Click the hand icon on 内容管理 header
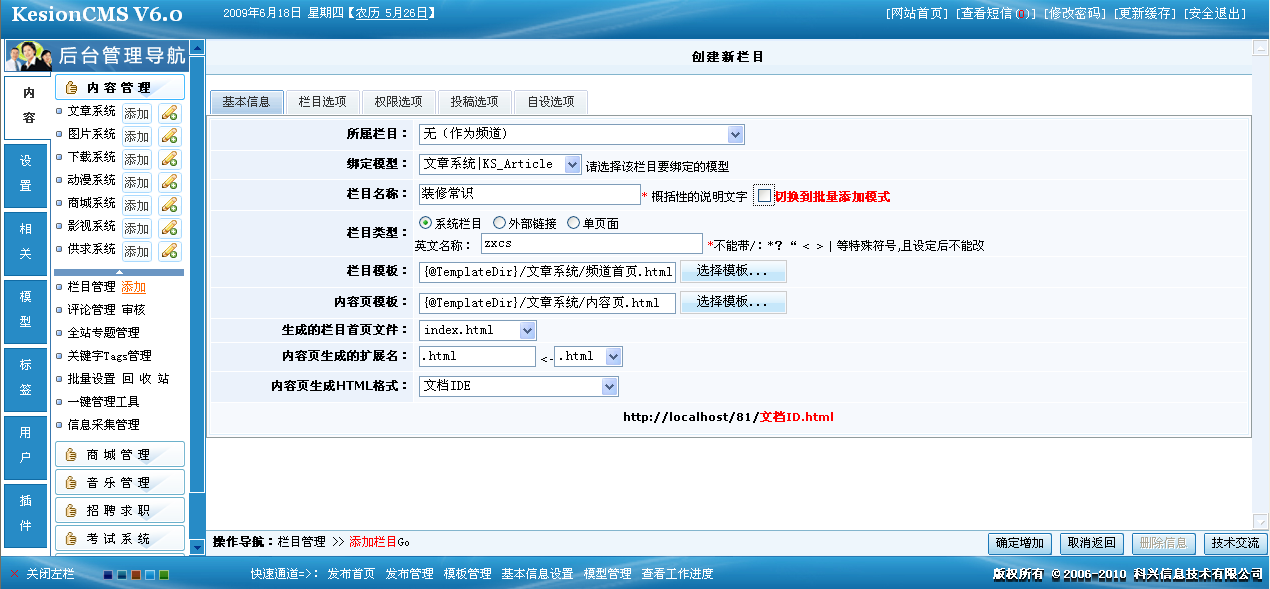The width and height of the screenshot is (1270, 589). (x=72, y=88)
